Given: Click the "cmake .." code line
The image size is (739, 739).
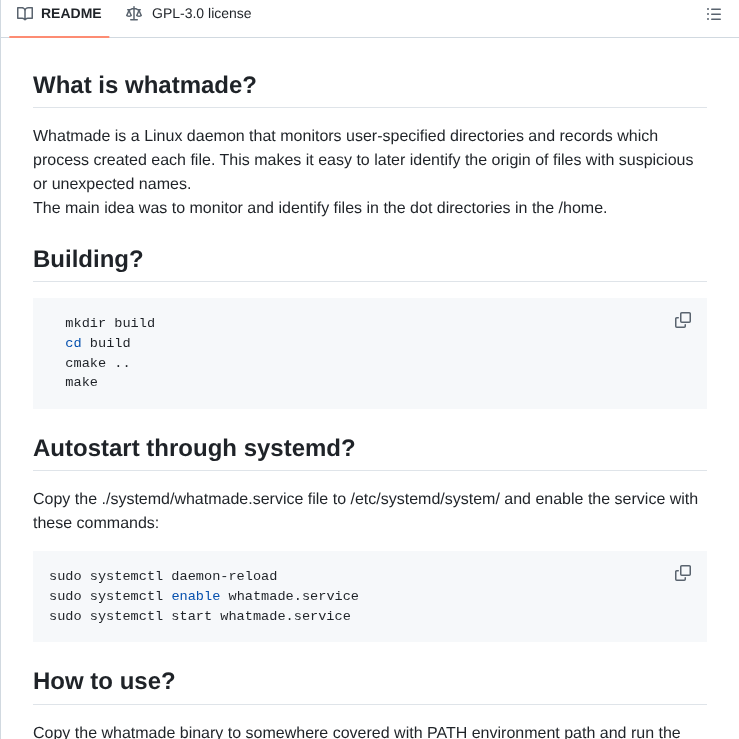Looking at the screenshot, I should [97, 363].
